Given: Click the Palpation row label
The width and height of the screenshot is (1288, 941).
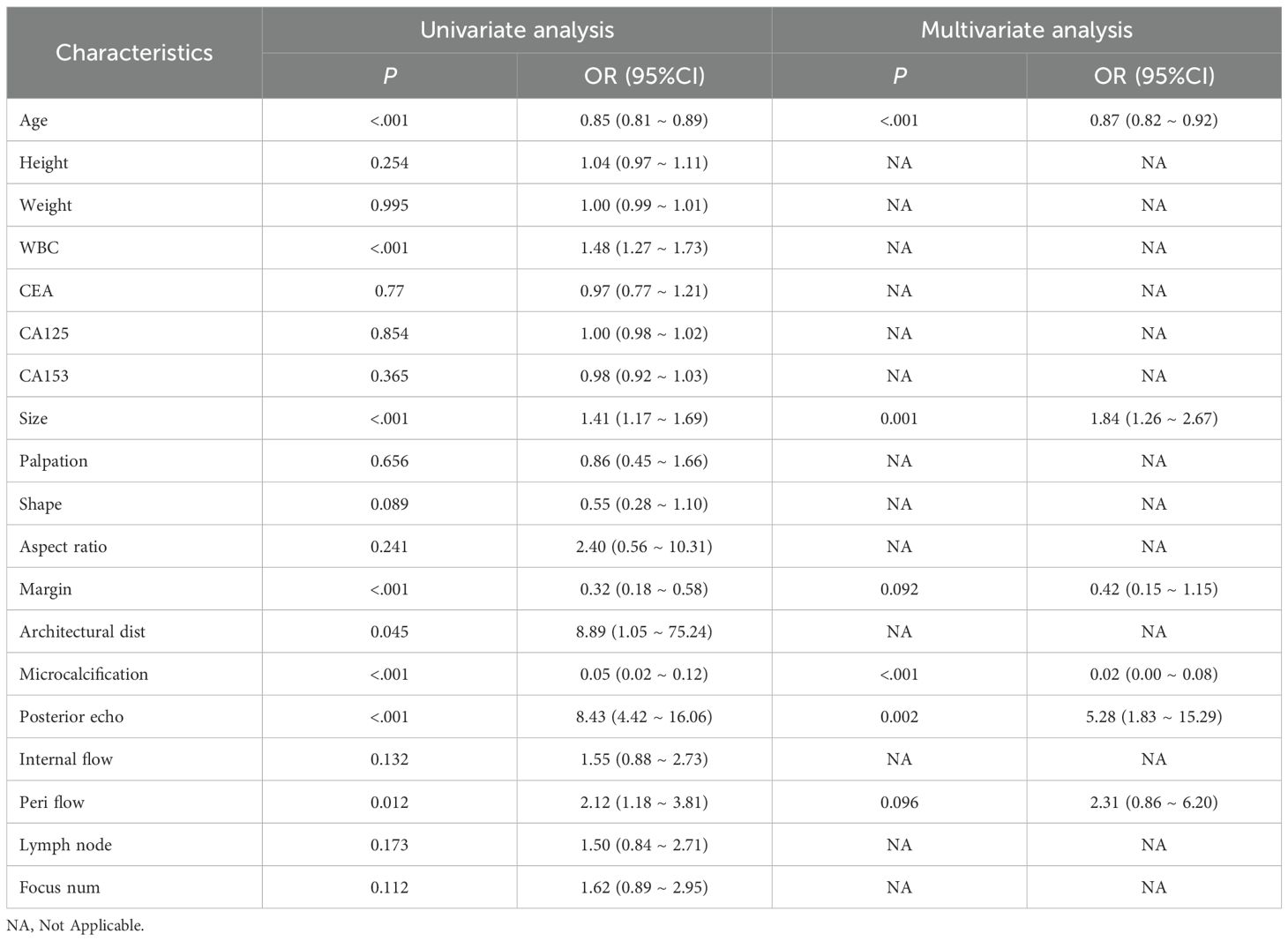Looking at the screenshot, I should click(x=54, y=461).
